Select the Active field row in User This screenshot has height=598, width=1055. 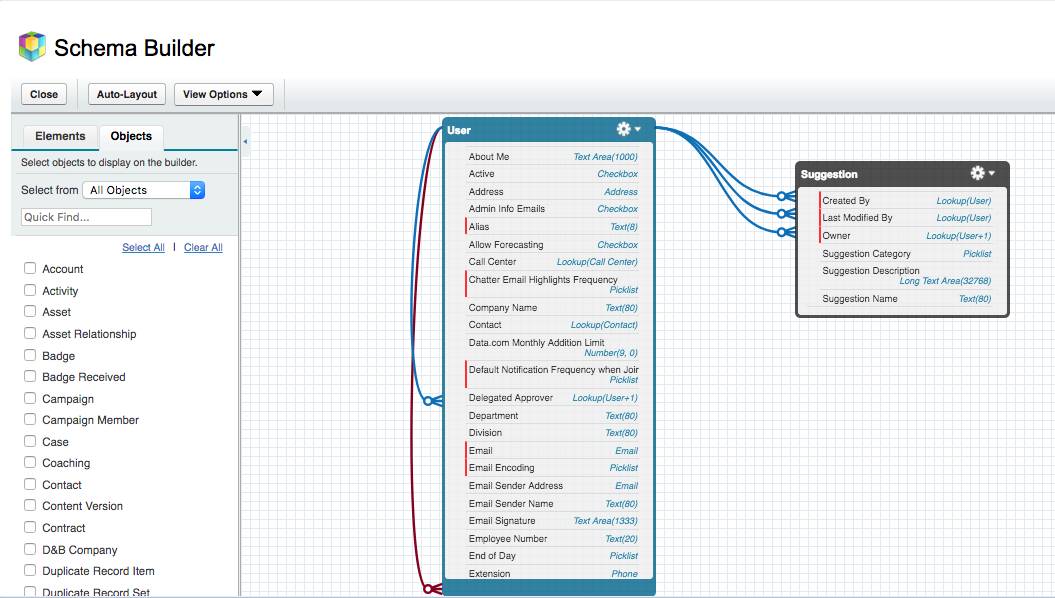552,174
